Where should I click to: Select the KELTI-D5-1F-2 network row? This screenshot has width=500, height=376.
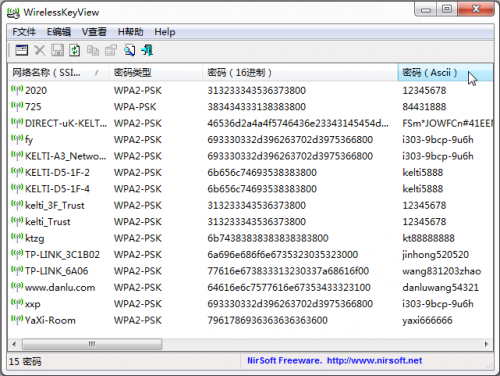(x=251, y=172)
